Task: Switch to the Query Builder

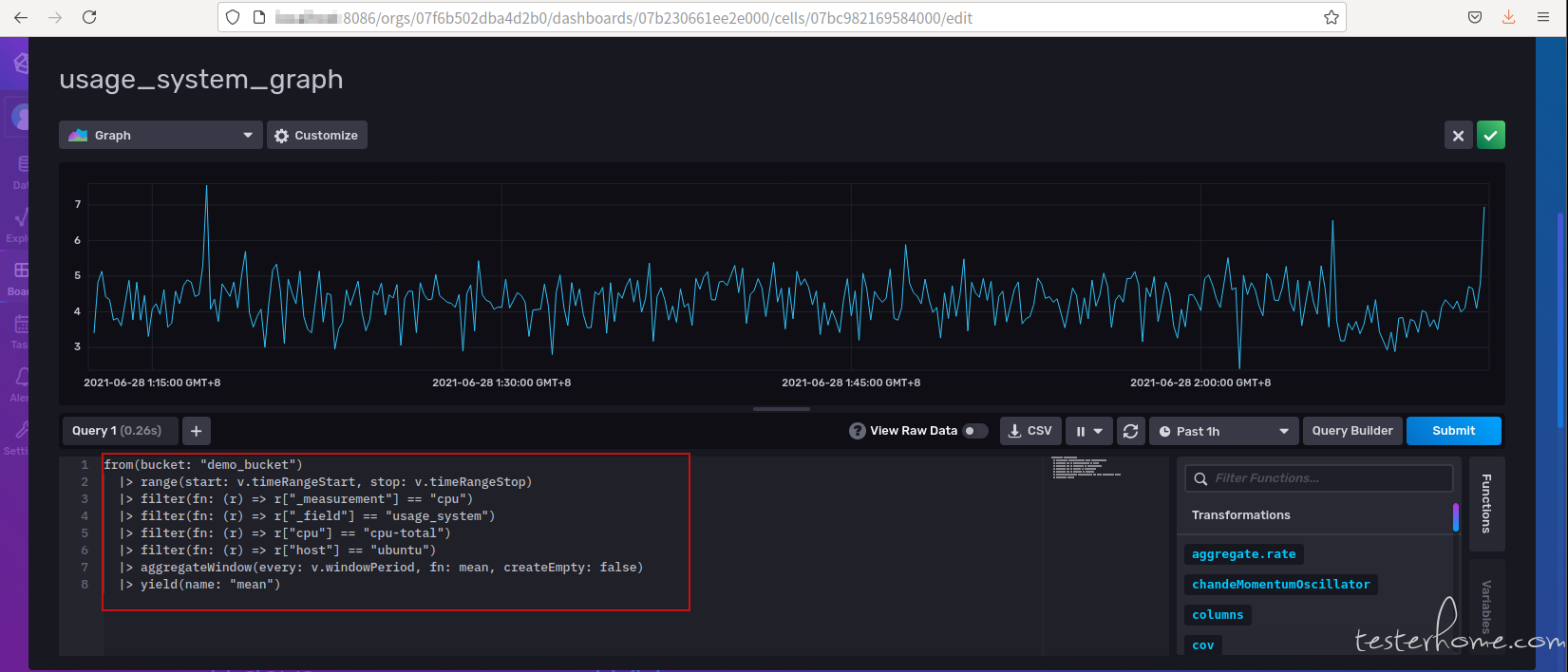Action: point(1352,431)
